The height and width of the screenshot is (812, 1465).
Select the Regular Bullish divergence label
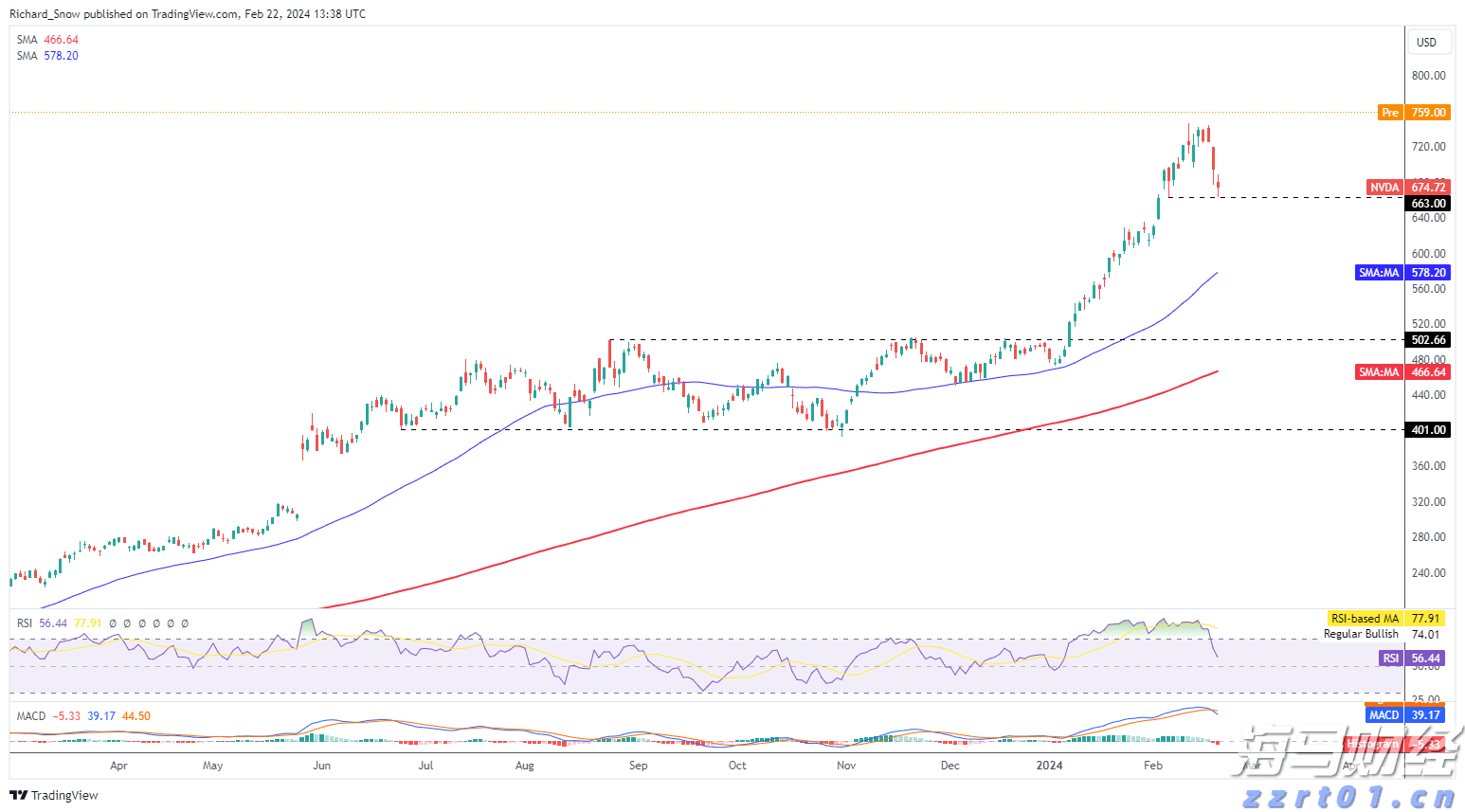click(1361, 634)
